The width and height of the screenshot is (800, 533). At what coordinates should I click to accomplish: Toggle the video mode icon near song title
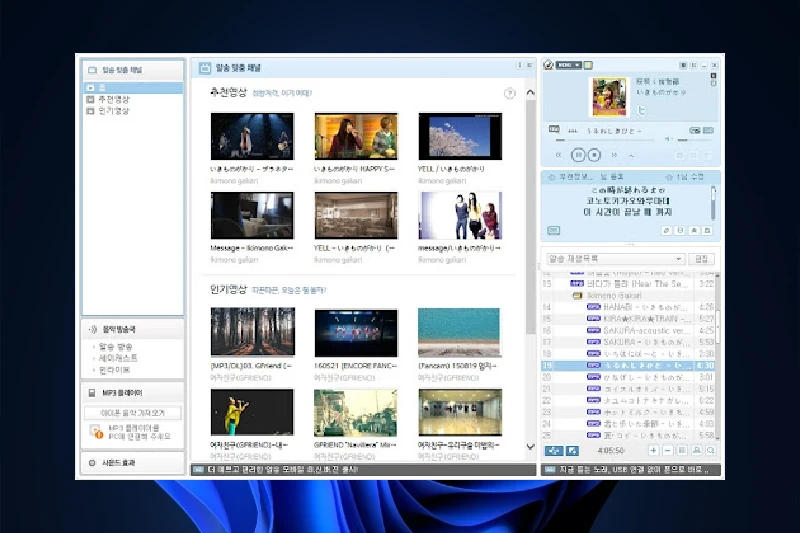point(554,130)
